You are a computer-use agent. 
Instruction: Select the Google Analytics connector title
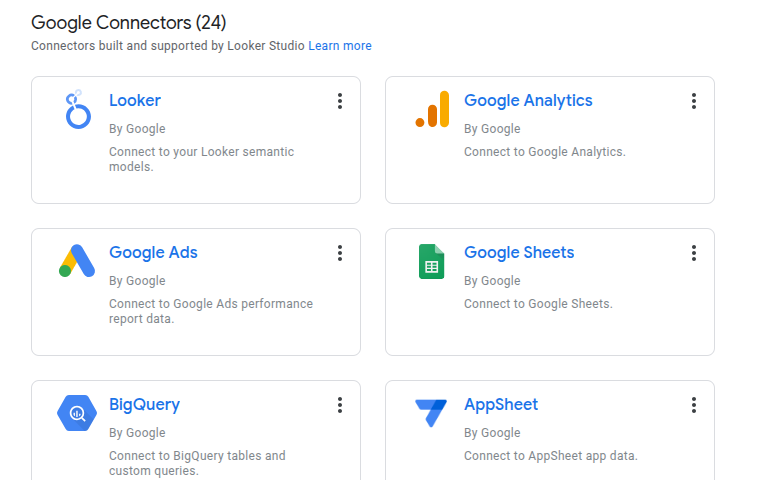528,100
